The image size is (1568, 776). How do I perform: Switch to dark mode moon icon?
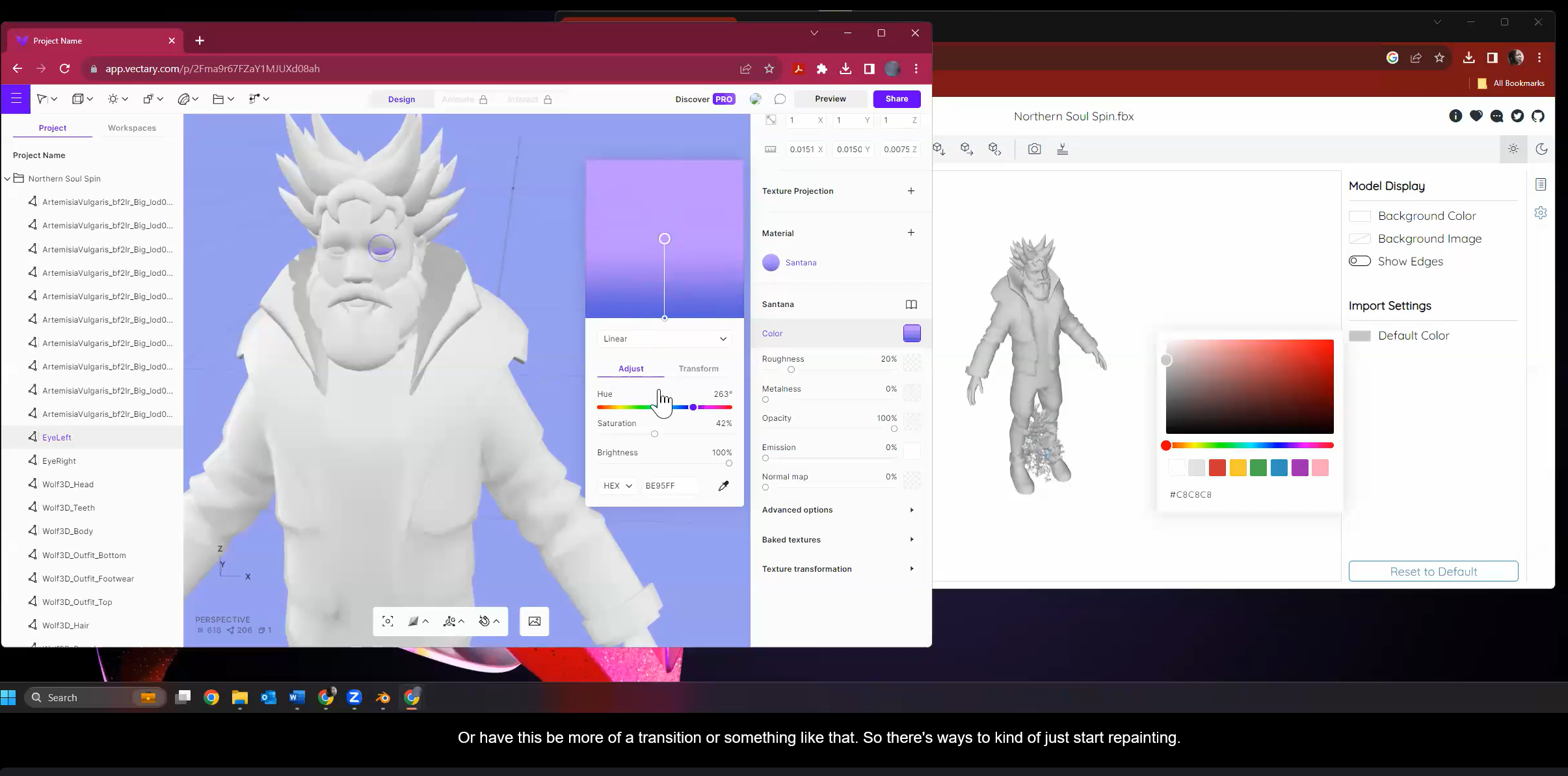tap(1541, 149)
